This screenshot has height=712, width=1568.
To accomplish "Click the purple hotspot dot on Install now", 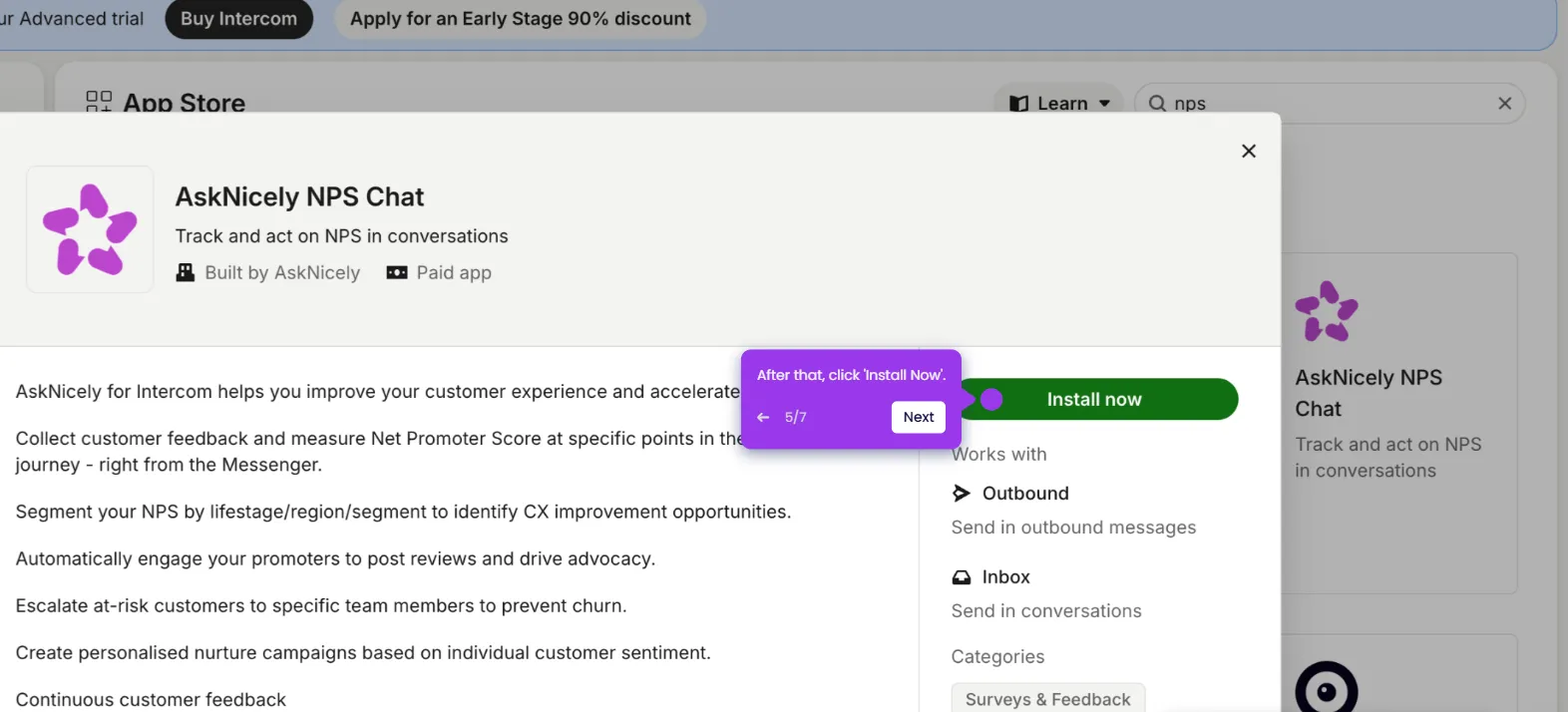I will (x=990, y=399).
